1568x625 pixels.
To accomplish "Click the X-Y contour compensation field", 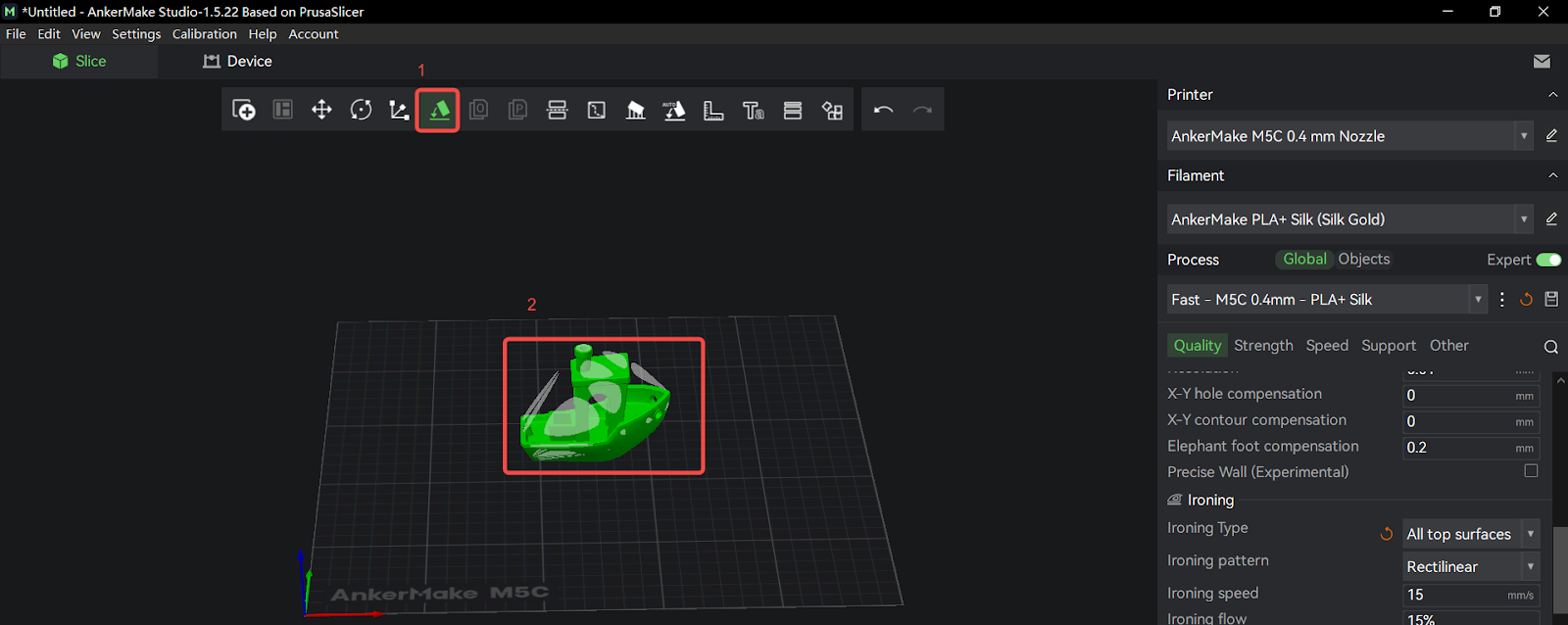I will [1471, 421].
